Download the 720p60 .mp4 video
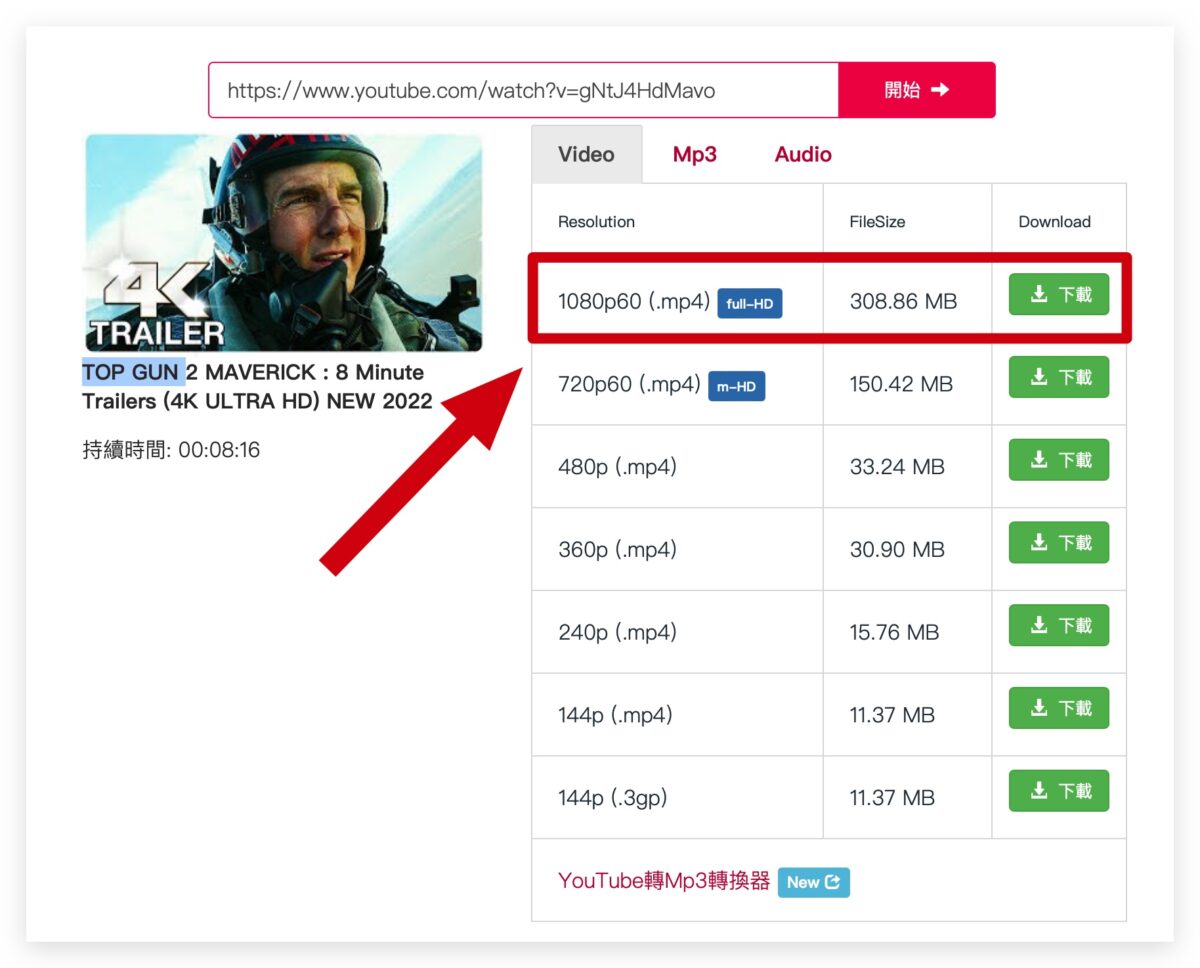 point(1059,377)
